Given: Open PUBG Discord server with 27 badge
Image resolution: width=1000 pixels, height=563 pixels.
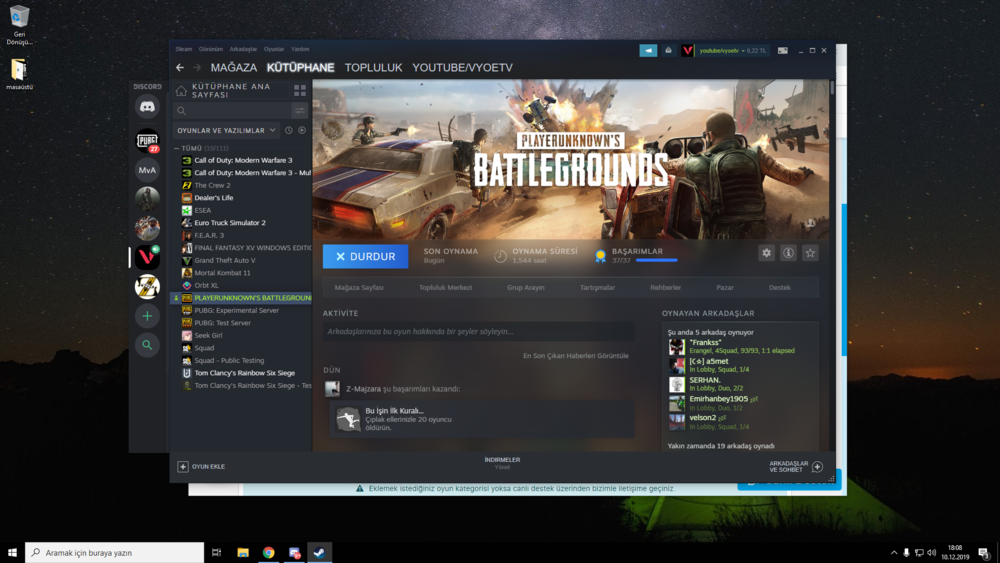Looking at the screenshot, I should (x=147, y=140).
